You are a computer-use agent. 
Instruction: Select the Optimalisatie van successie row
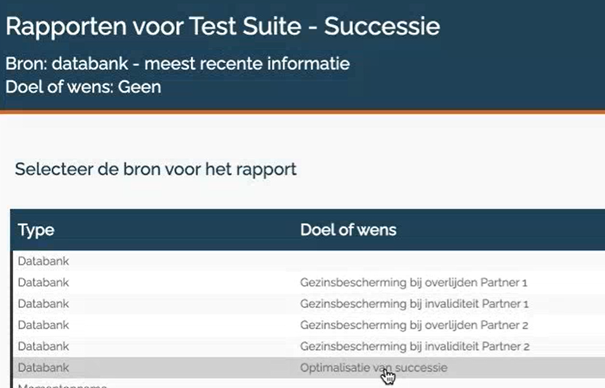tap(309, 368)
